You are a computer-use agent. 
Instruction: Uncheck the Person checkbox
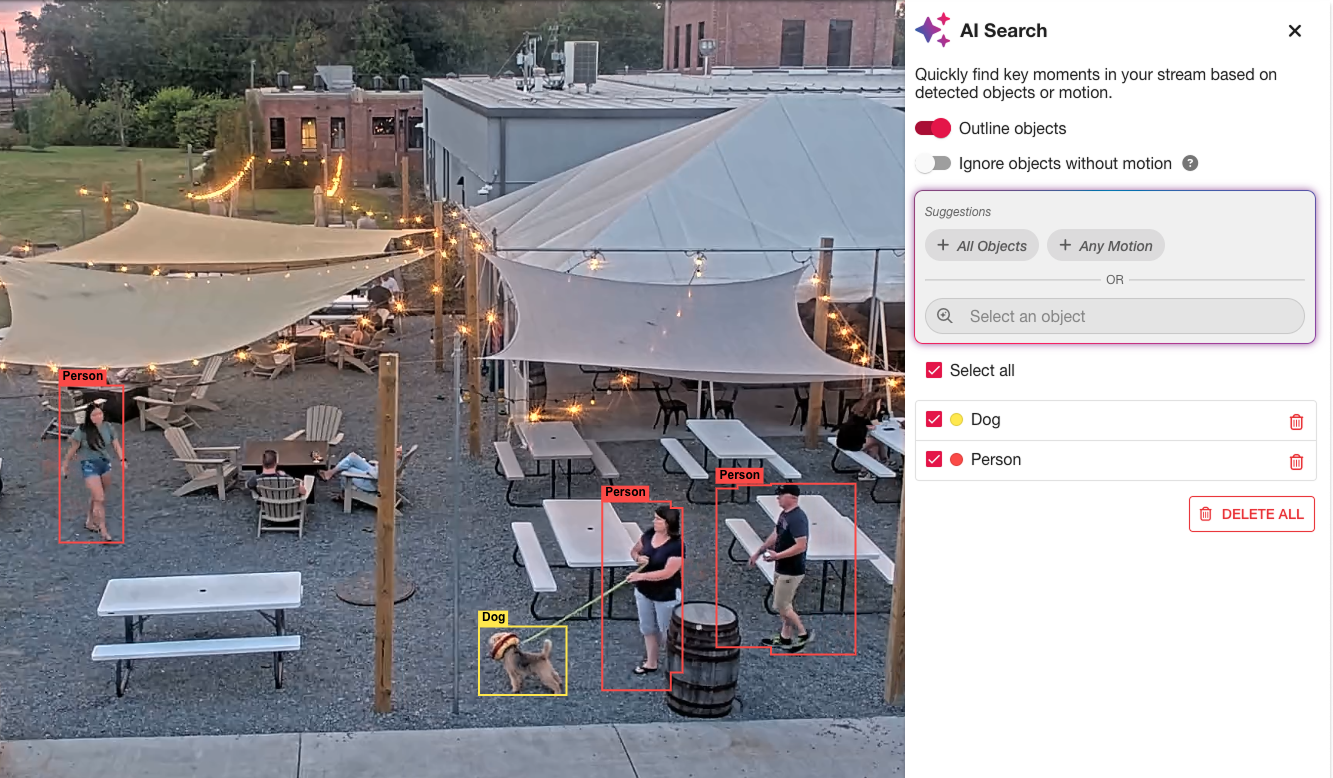pos(934,459)
